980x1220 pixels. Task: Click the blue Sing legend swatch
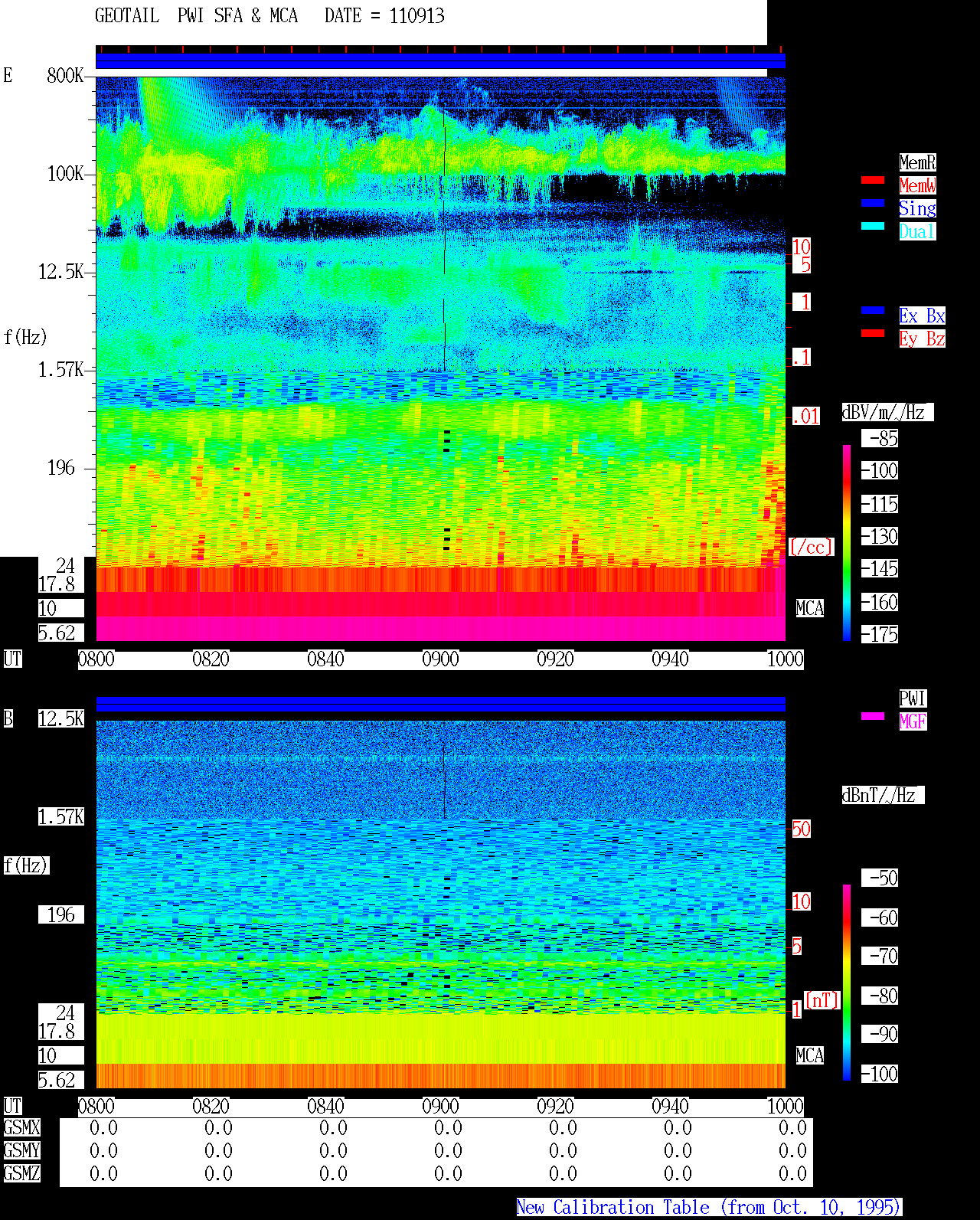[873, 203]
